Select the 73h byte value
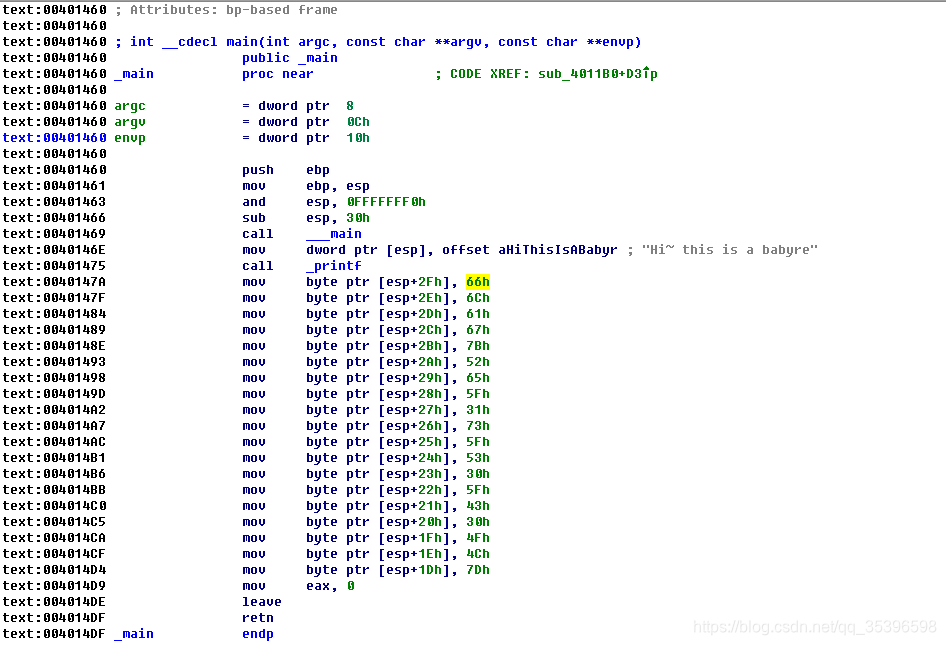Image resolution: width=946 pixels, height=645 pixels. point(477,426)
